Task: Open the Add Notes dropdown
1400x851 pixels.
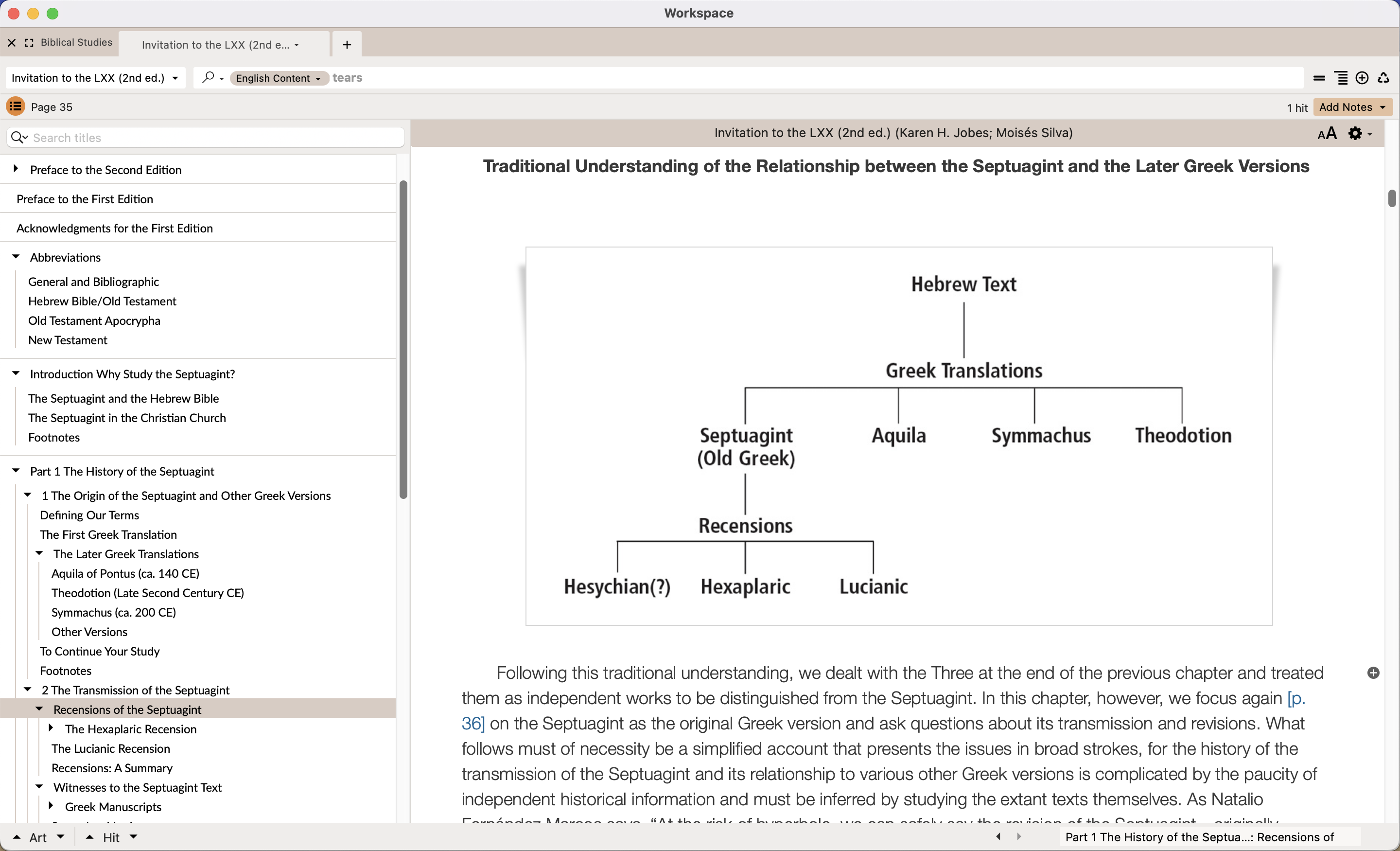Action: [x=1352, y=107]
